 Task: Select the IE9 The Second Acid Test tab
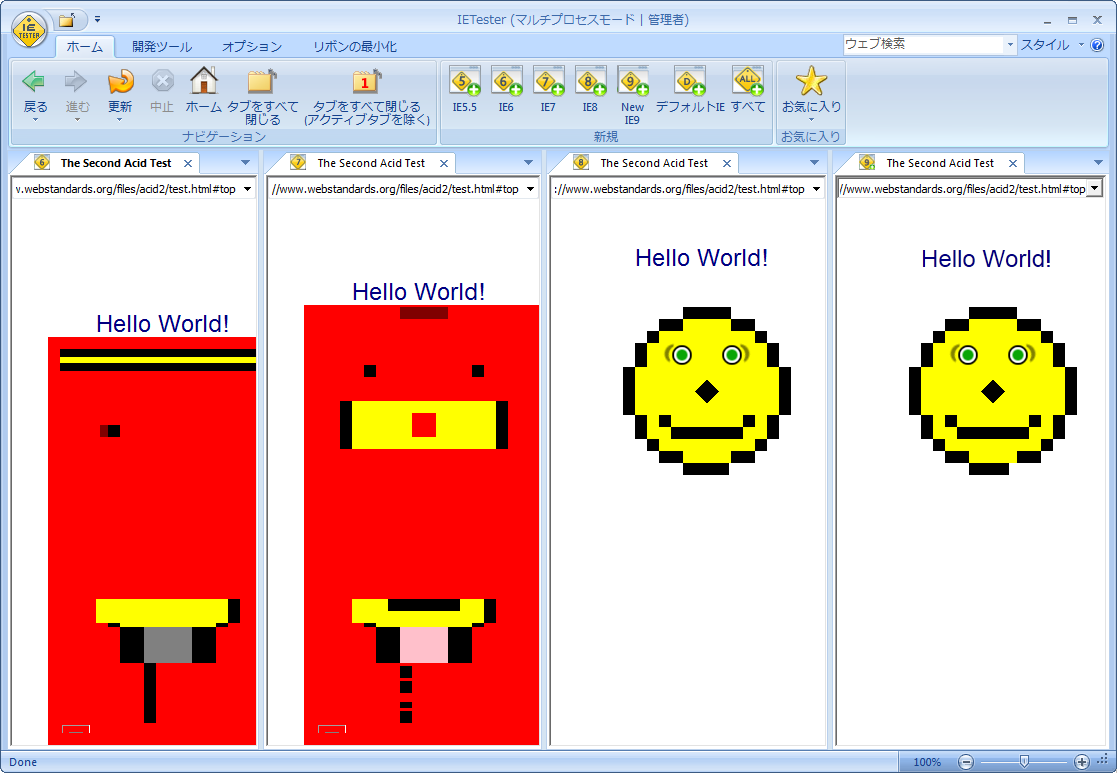[x=939, y=163]
